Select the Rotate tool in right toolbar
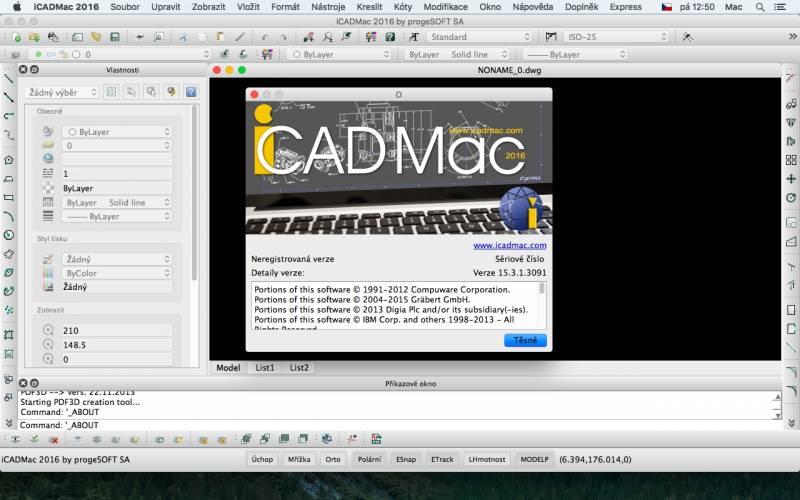The image size is (800, 500). tap(791, 198)
